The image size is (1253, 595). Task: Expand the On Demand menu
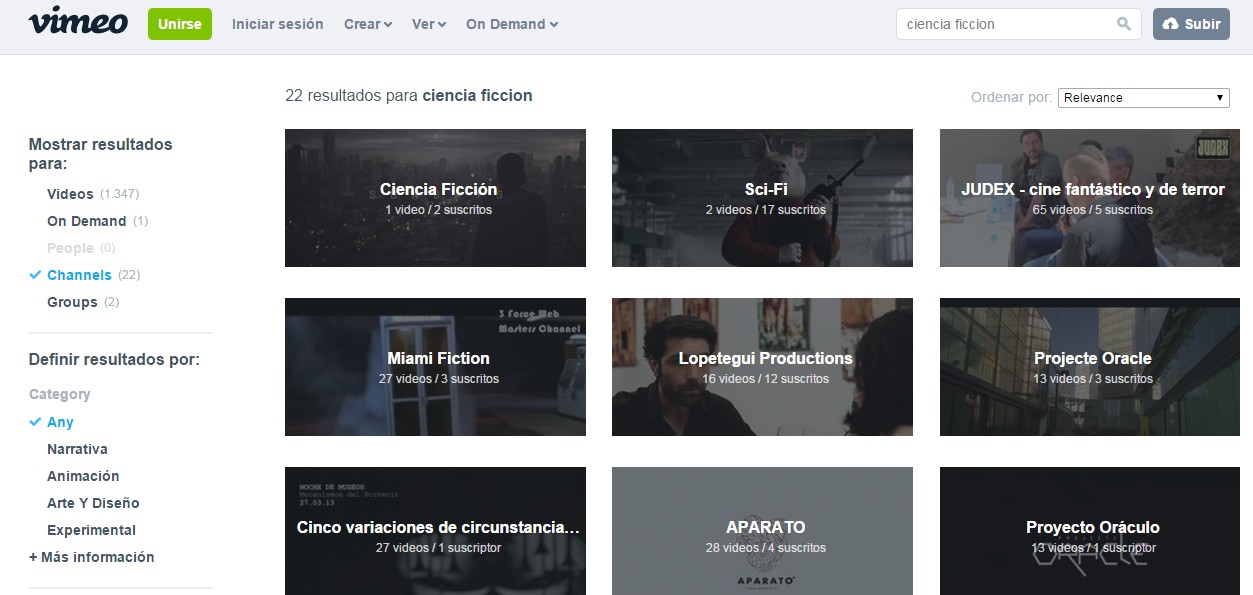511,24
